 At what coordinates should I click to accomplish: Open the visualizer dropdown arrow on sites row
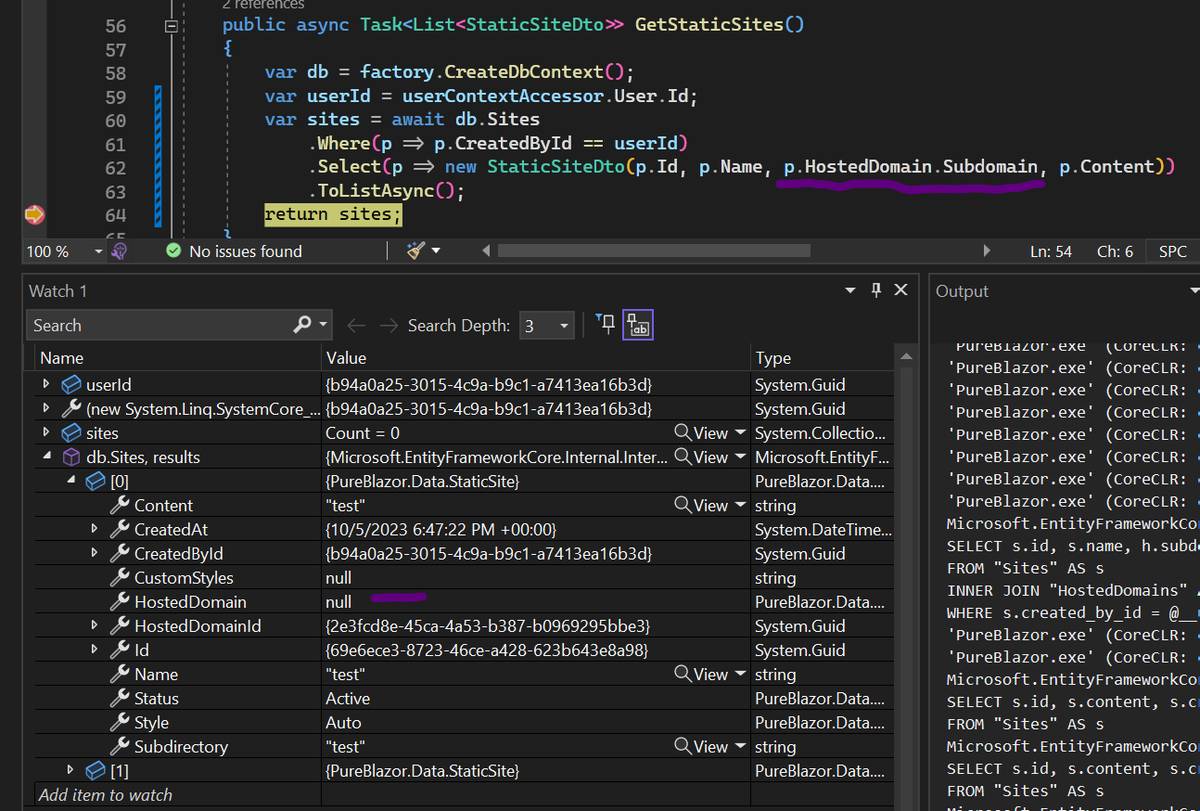pyautogui.click(x=740, y=433)
